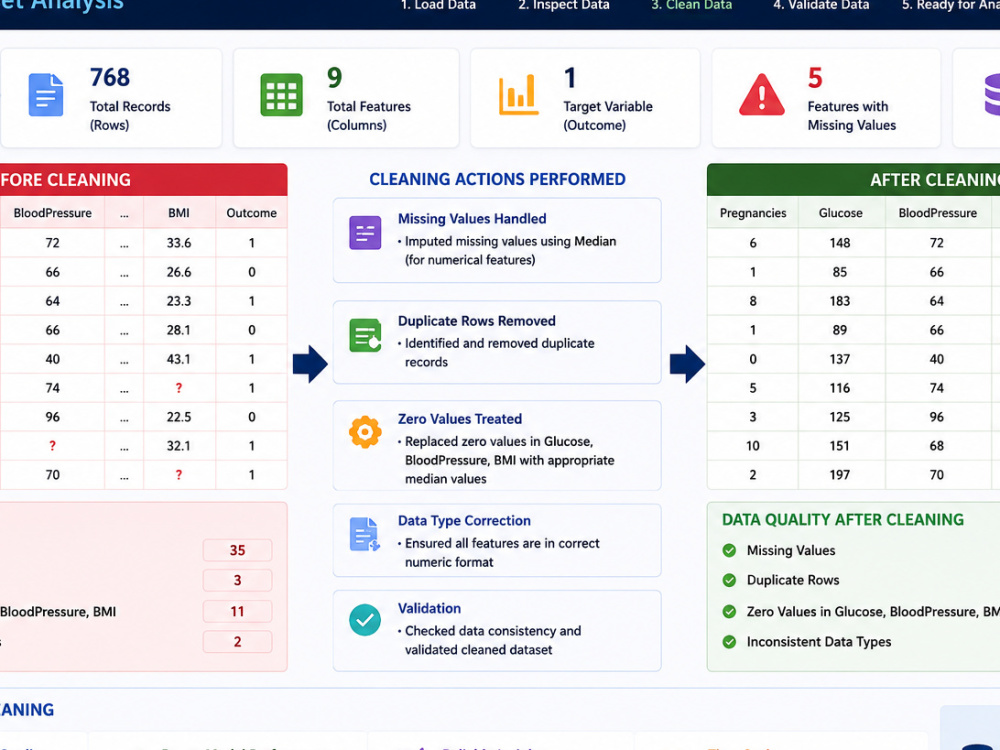The height and width of the screenshot is (750, 1000).
Task: Click the BloodPressure column header in before table
Action: pos(52,213)
